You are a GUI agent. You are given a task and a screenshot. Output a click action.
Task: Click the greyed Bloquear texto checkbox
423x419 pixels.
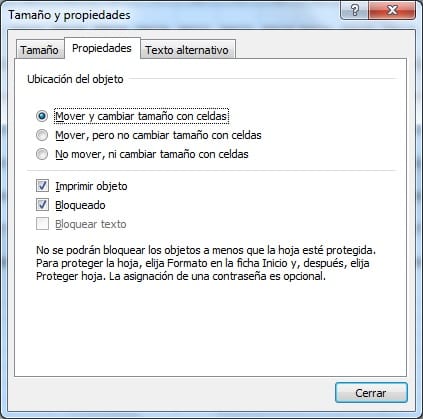[x=42, y=224]
